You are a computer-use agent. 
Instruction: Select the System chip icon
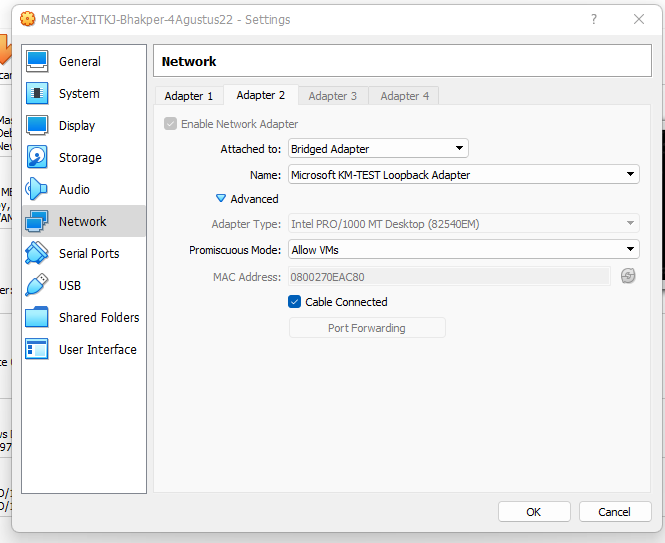37,93
